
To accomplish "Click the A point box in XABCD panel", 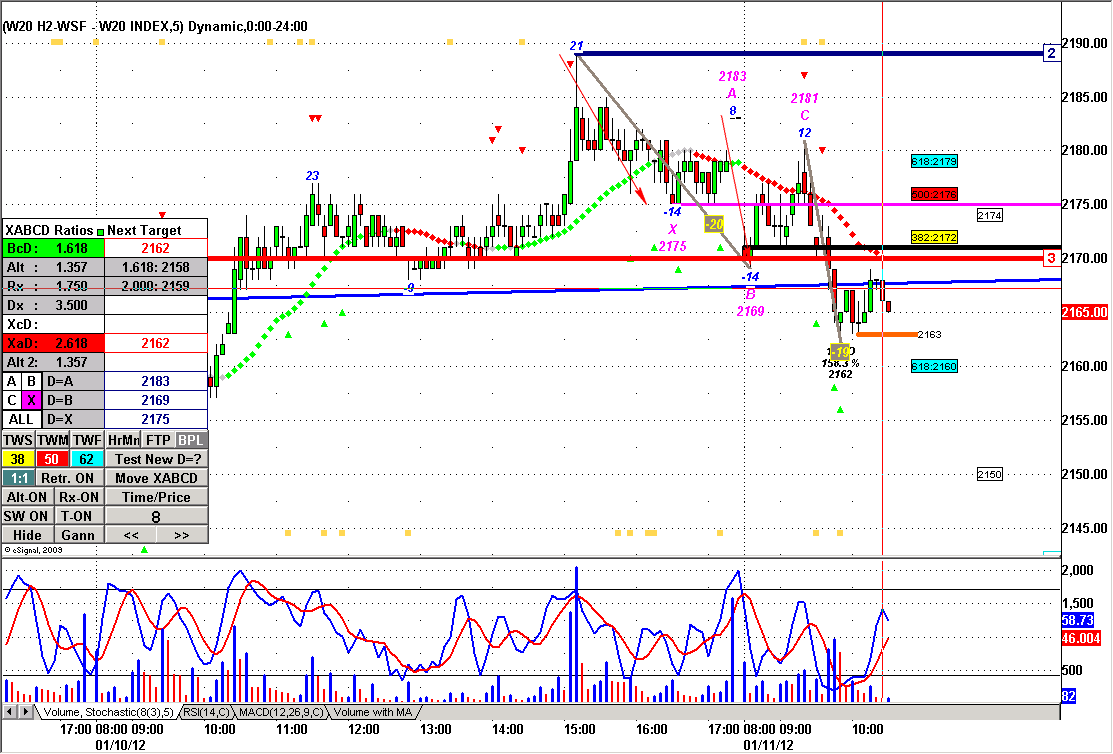I will point(11,381).
